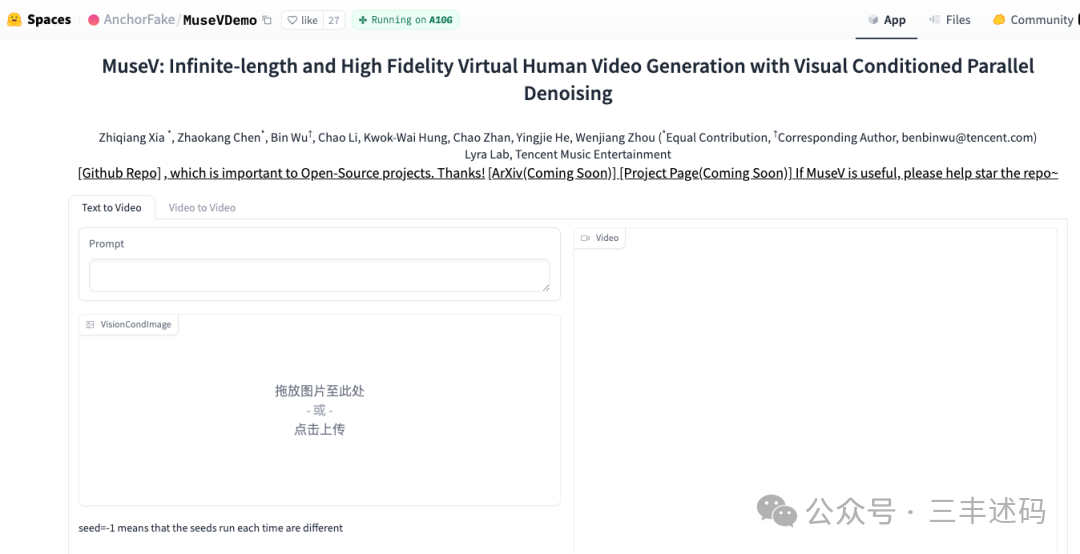This screenshot has width=1080, height=554.
Task: Focus the Prompt text box
Action: [320, 276]
